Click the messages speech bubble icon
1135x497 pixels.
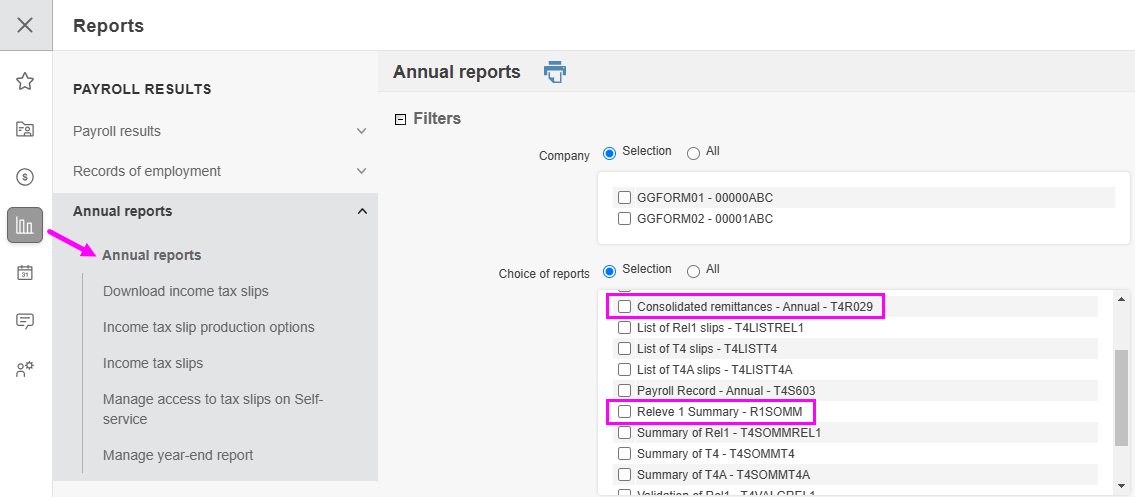[25, 321]
